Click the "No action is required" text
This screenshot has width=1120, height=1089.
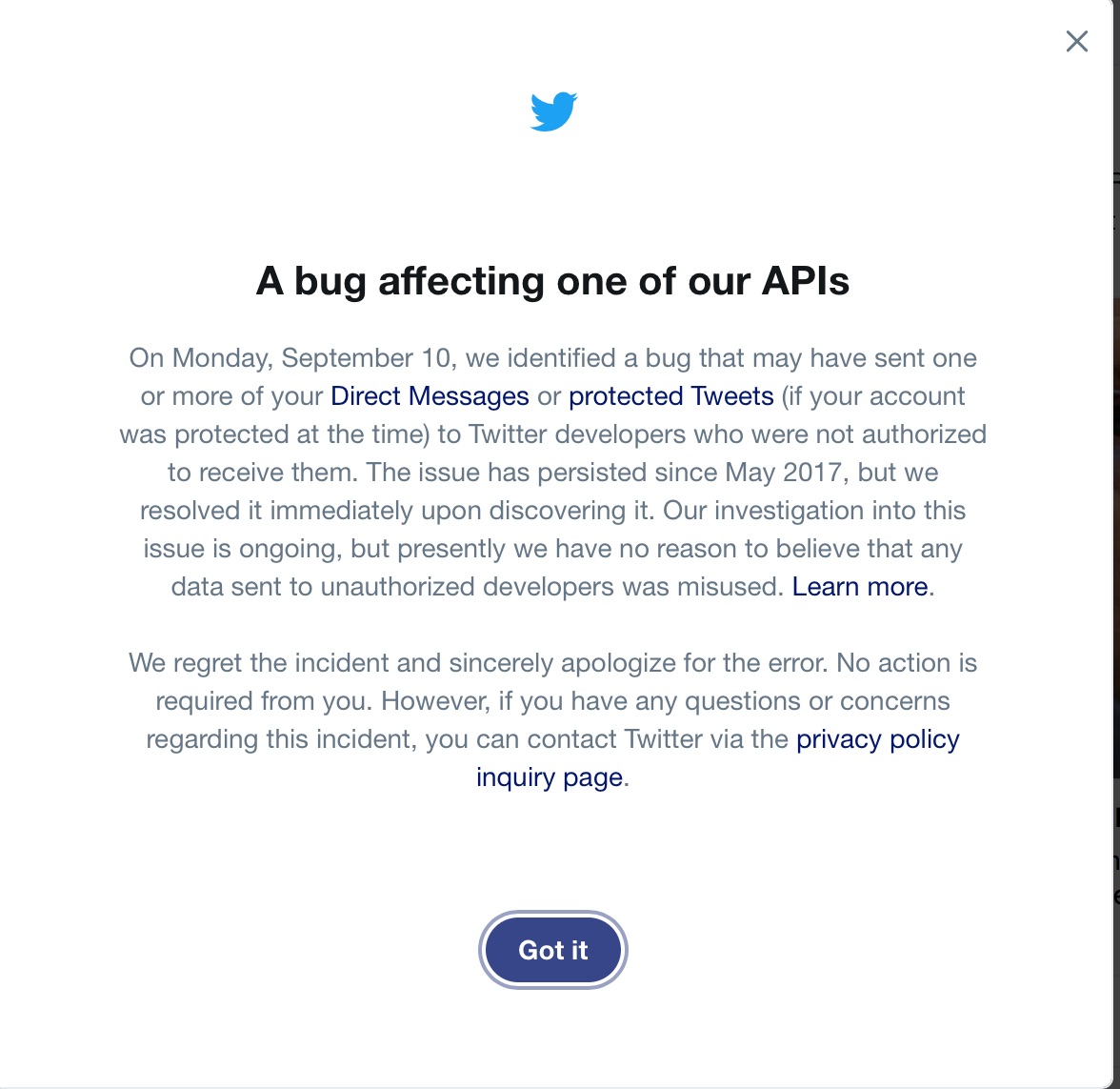click(907, 663)
